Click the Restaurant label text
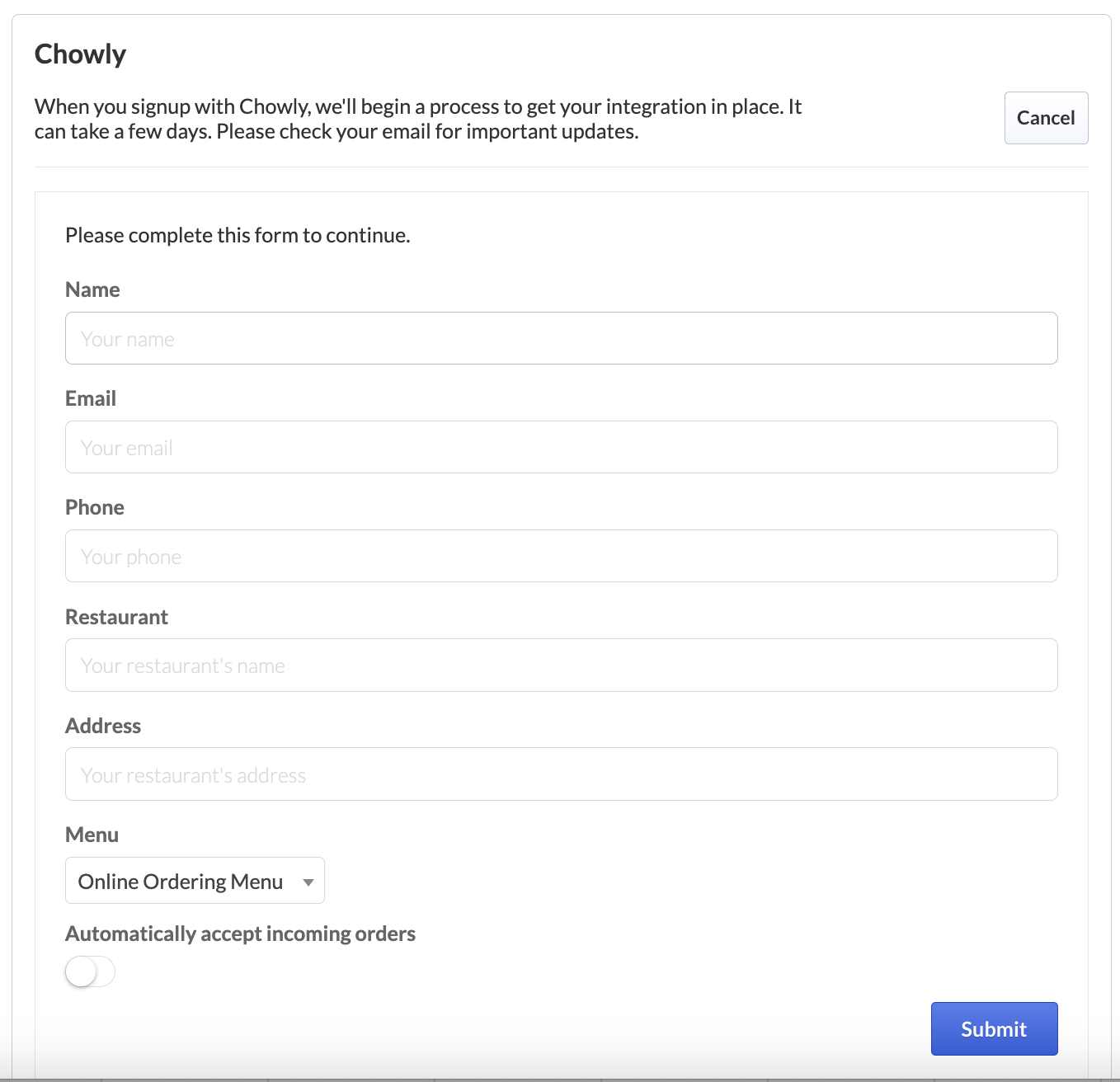This screenshot has width=1120, height=1082. pyautogui.click(x=116, y=616)
